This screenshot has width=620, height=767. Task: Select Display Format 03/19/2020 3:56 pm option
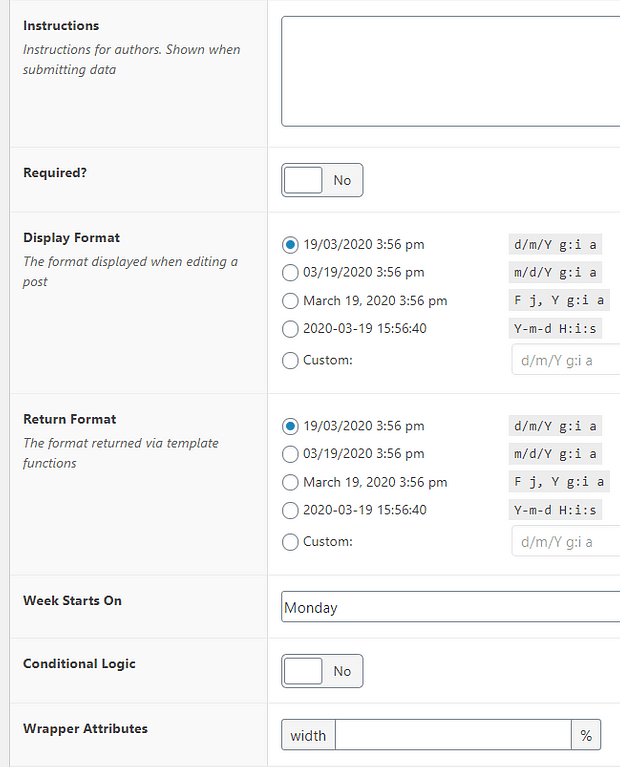coord(291,272)
